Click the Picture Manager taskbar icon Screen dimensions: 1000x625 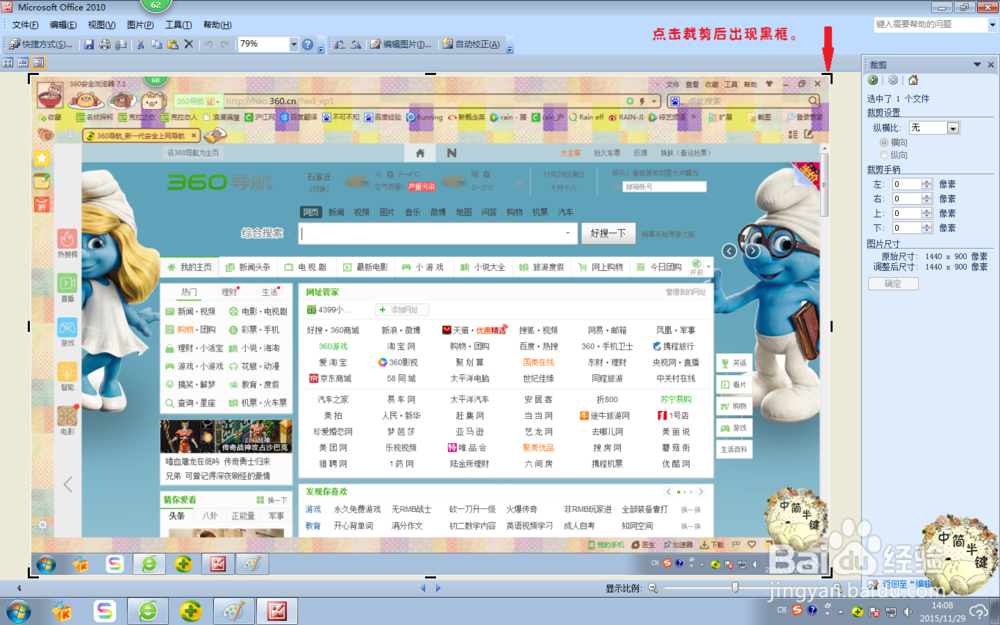pos(277,611)
